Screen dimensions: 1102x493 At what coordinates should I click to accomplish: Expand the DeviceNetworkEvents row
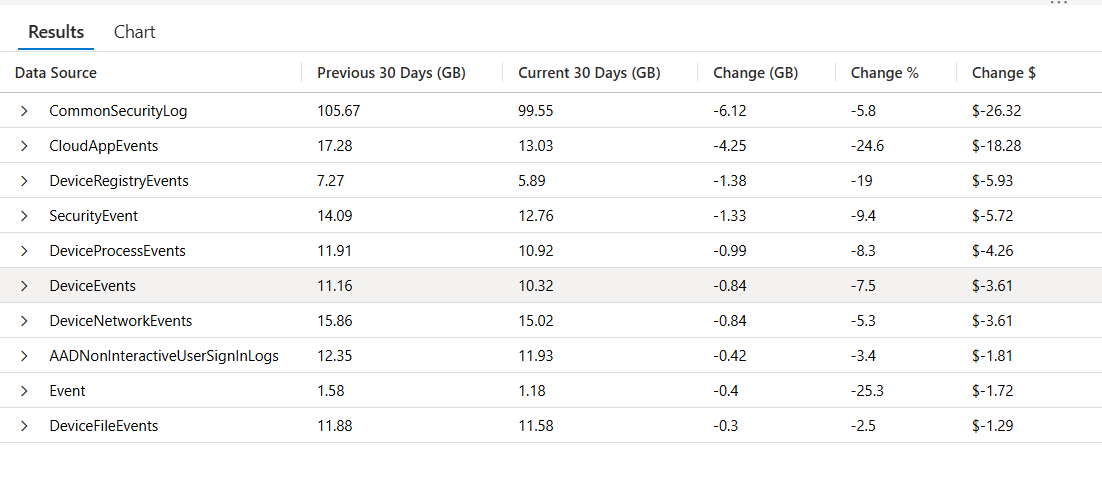[x=24, y=321]
